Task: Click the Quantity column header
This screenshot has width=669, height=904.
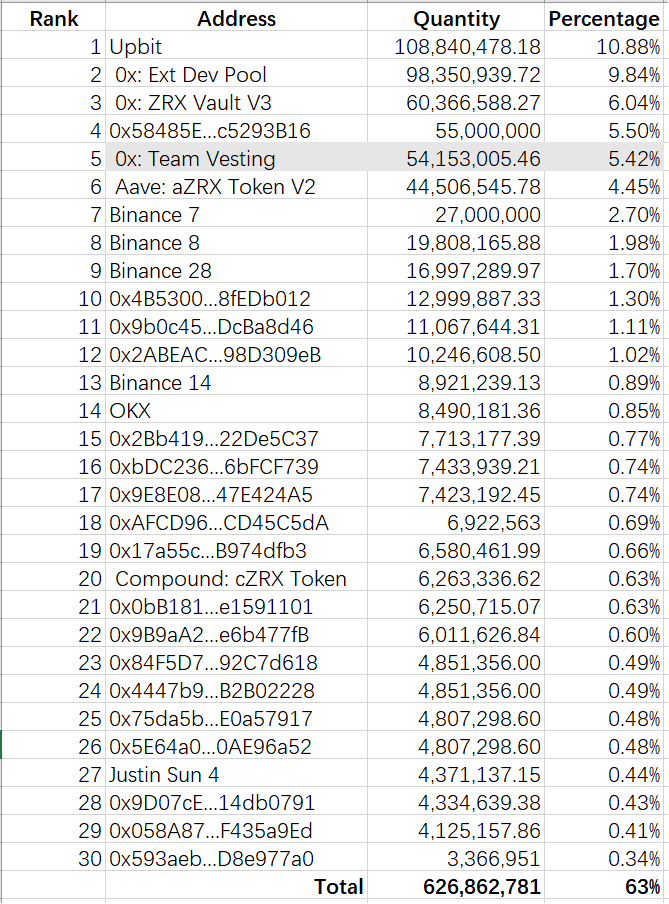Action: click(456, 18)
